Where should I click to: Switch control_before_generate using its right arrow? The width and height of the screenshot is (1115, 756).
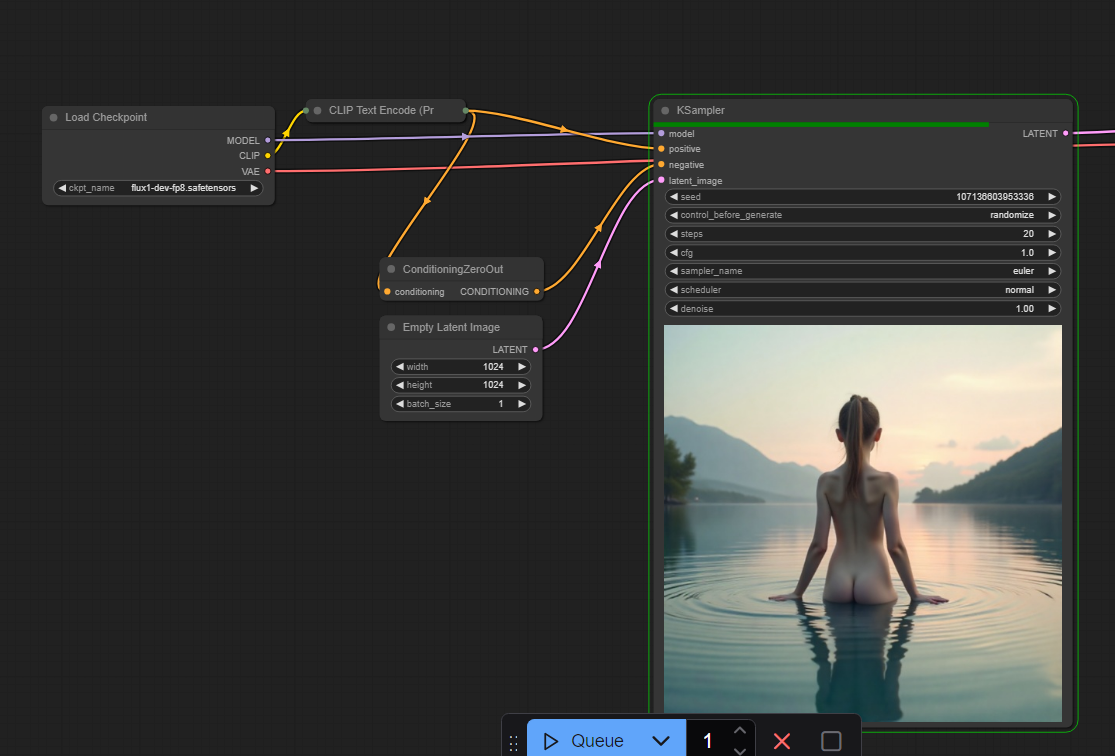(x=1052, y=215)
